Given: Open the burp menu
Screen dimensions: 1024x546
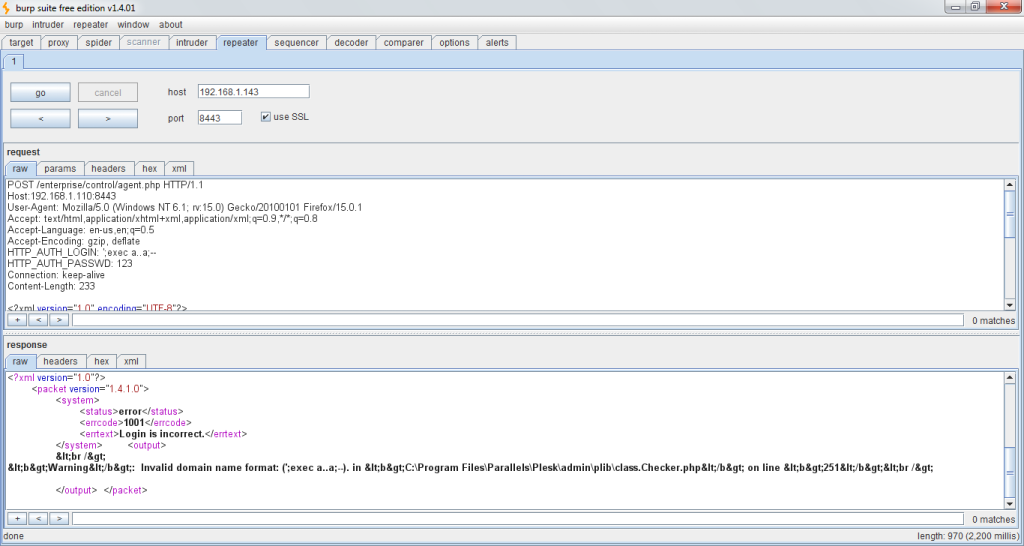Looking at the screenshot, I should [14, 25].
